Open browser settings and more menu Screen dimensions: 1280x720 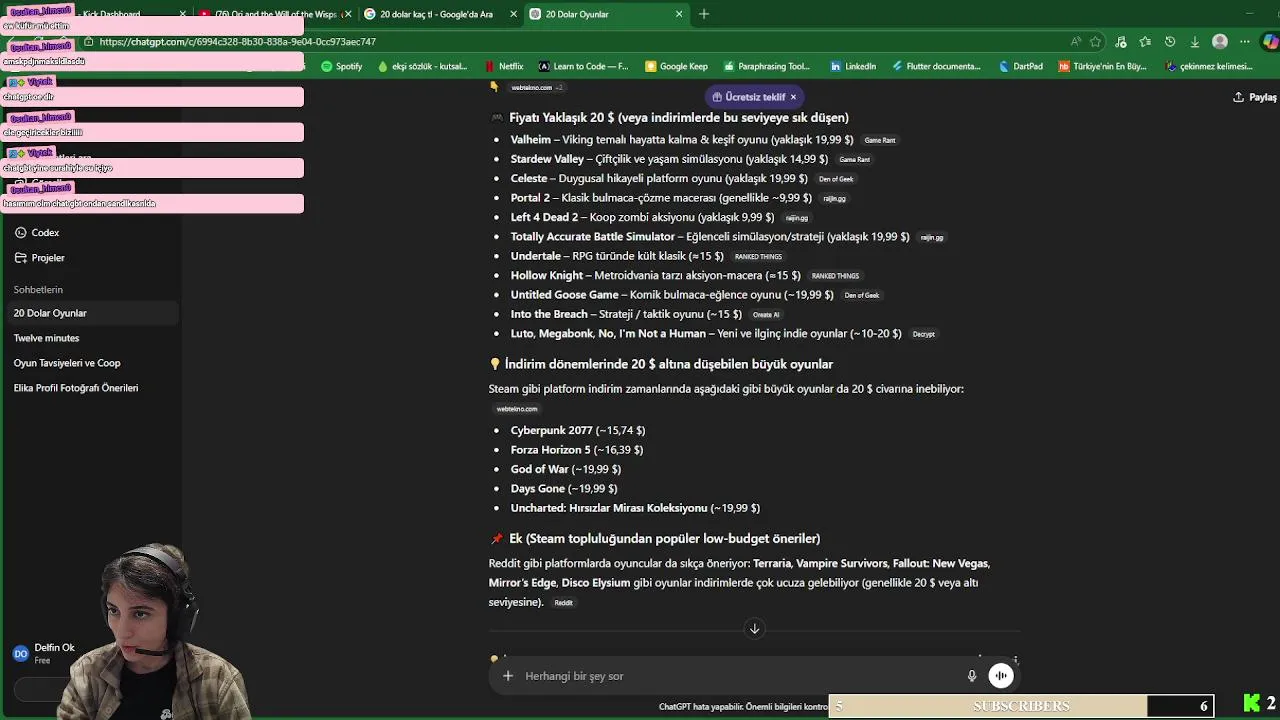pos(1245,42)
